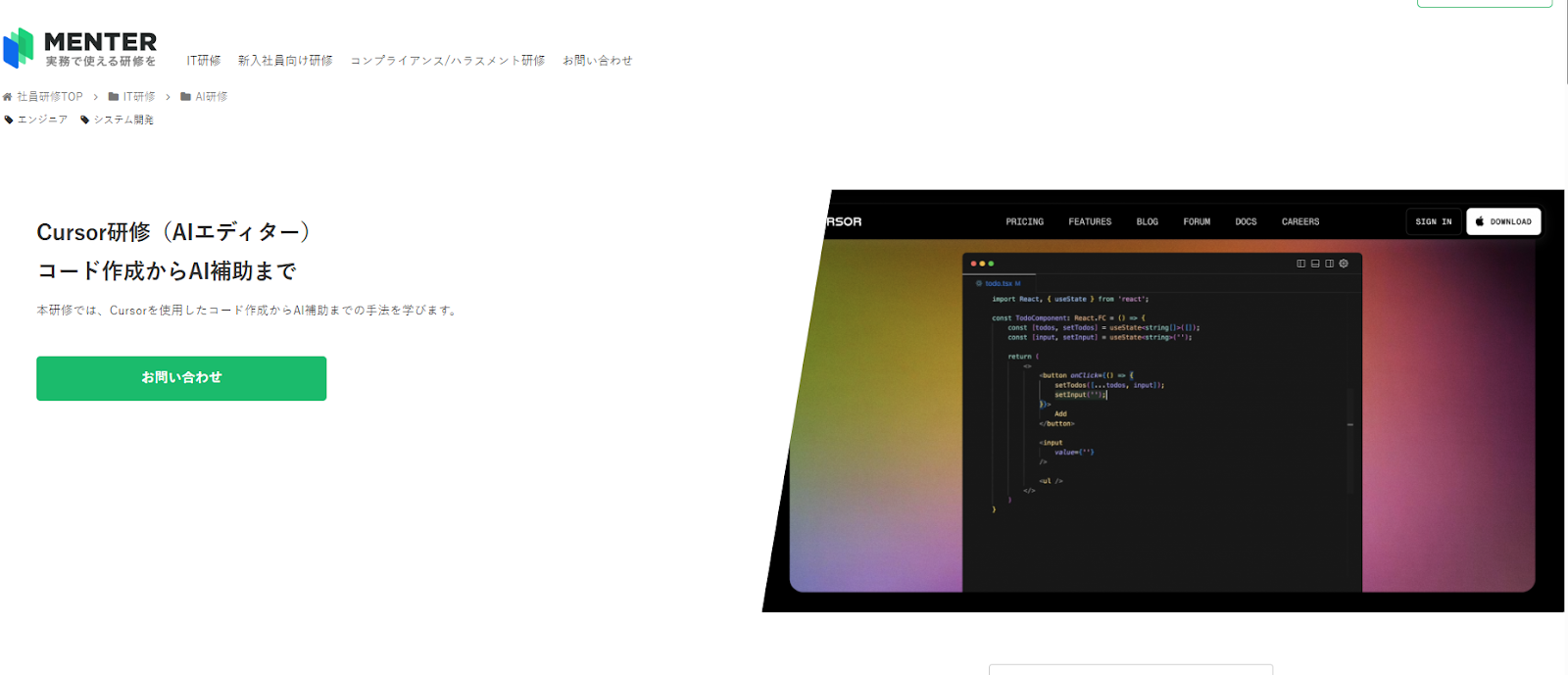
Task: Open the 新入社員向け研修 navigation menu item
Action: coord(285,61)
